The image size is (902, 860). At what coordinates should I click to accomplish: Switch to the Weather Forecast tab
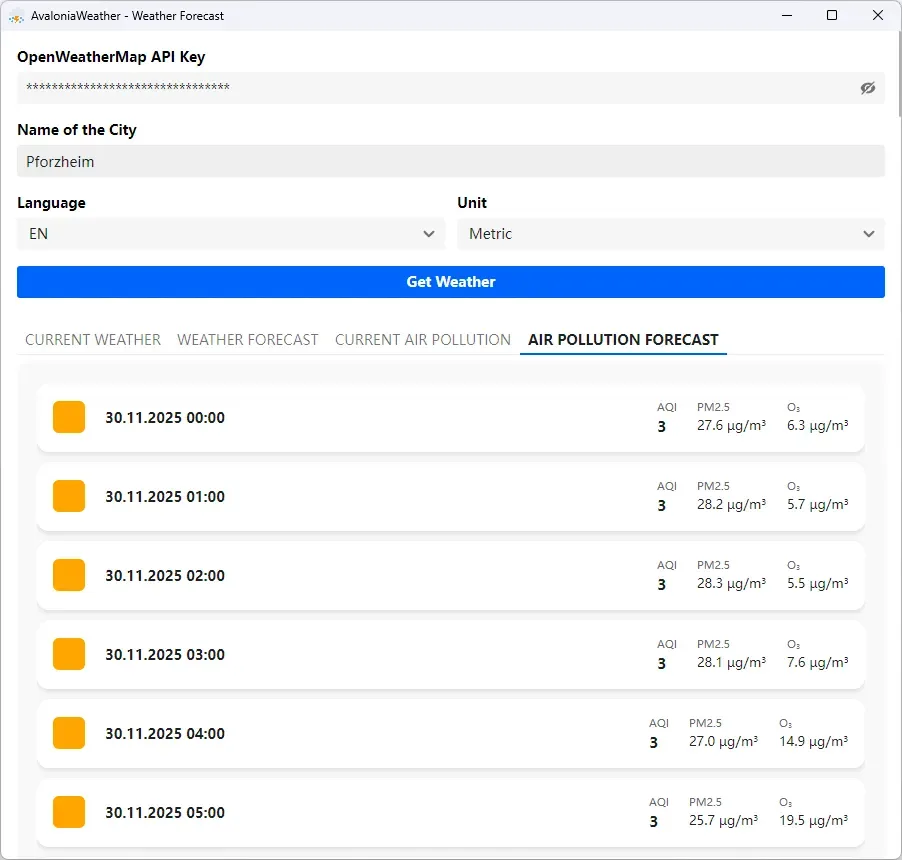tap(248, 340)
